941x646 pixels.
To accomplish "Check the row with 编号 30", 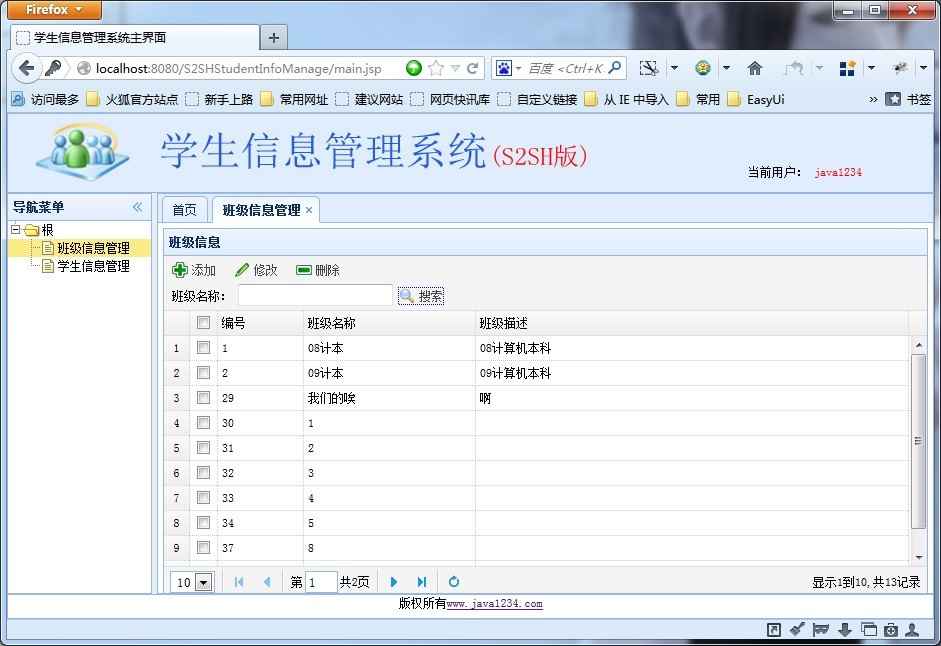I will click(x=203, y=423).
